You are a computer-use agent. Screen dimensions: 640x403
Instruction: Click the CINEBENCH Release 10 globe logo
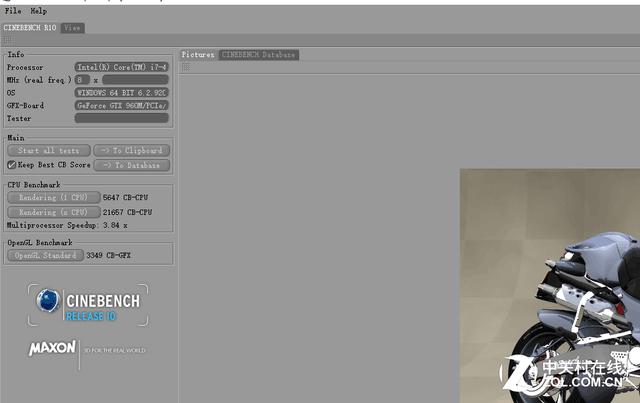point(48,301)
